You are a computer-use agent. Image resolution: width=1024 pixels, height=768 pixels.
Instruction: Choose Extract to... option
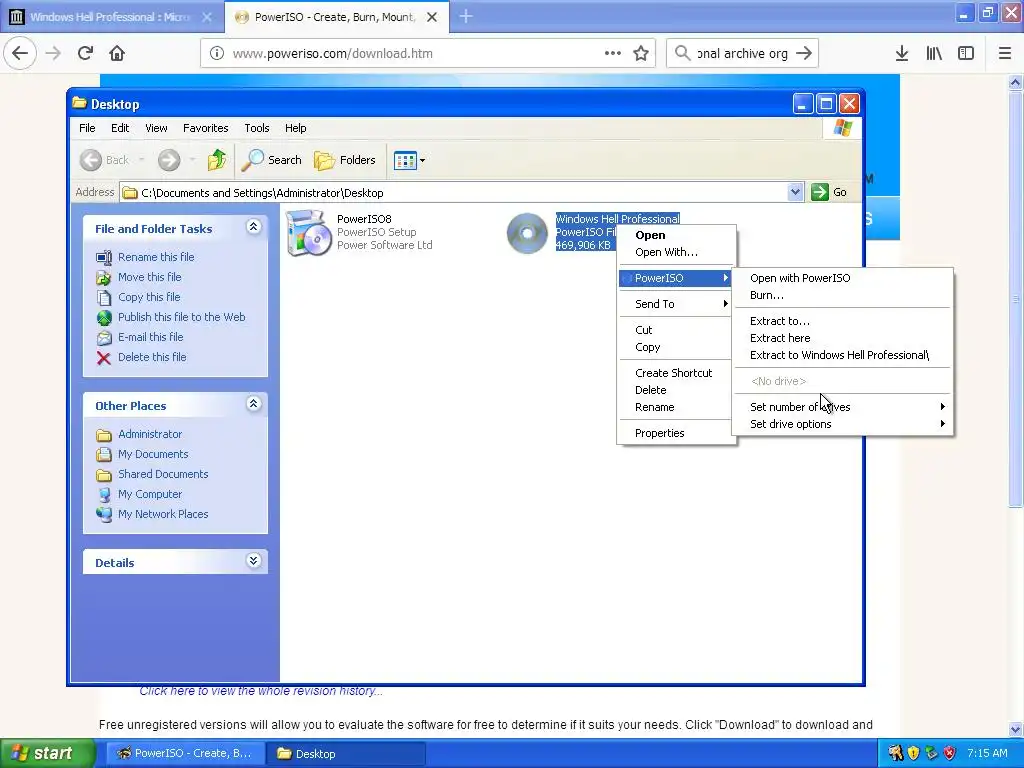tap(844, 321)
